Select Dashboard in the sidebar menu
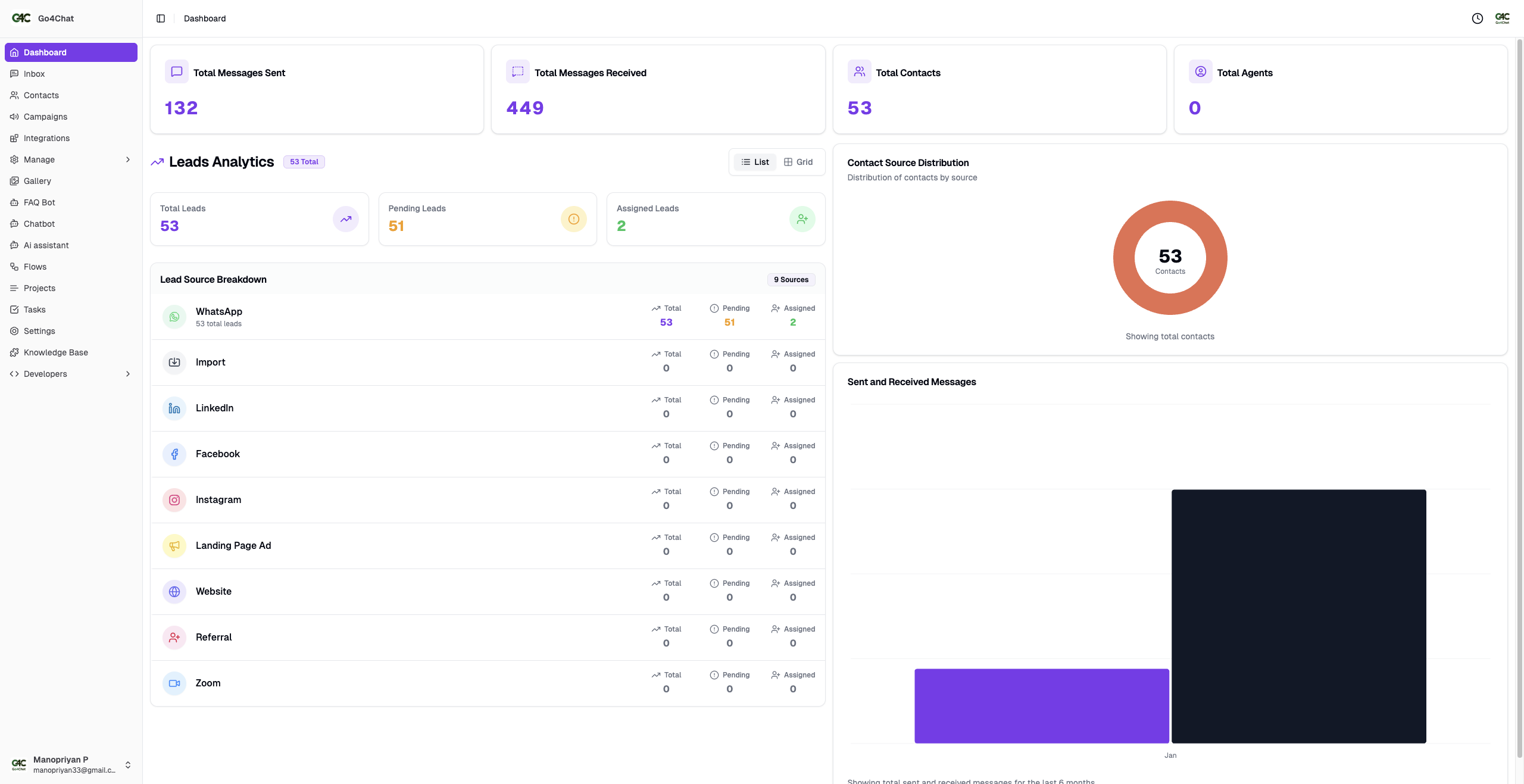1524x784 pixels. tap(45, 52)
